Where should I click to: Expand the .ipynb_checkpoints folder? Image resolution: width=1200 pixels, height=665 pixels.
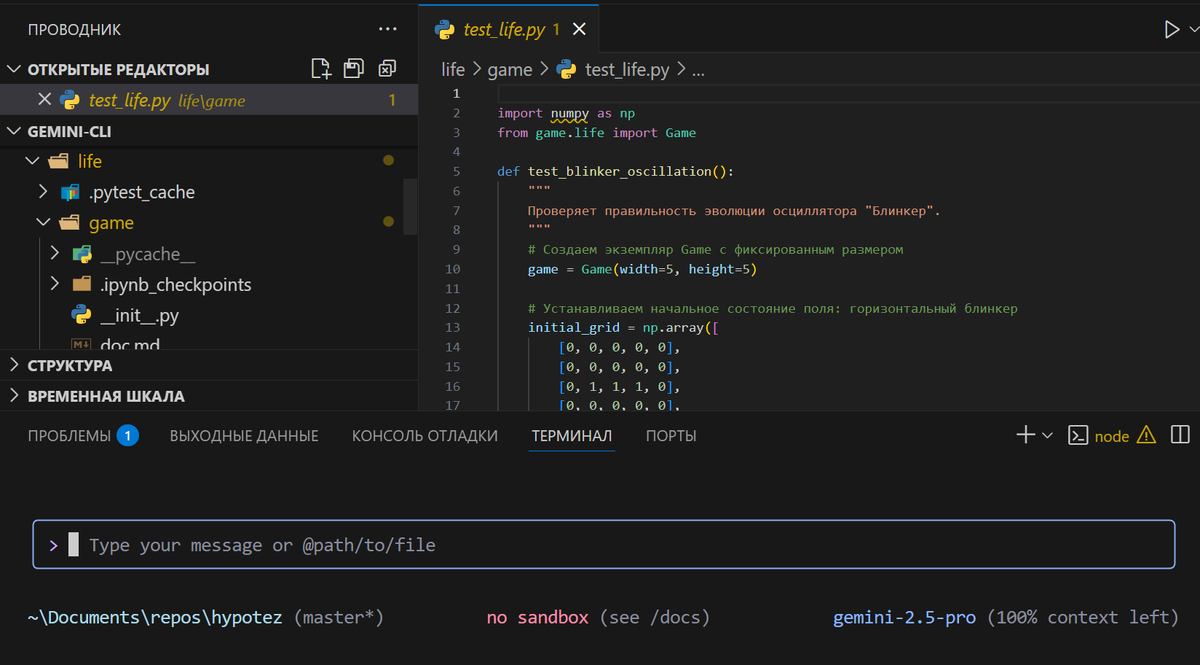tap(54, 285)
